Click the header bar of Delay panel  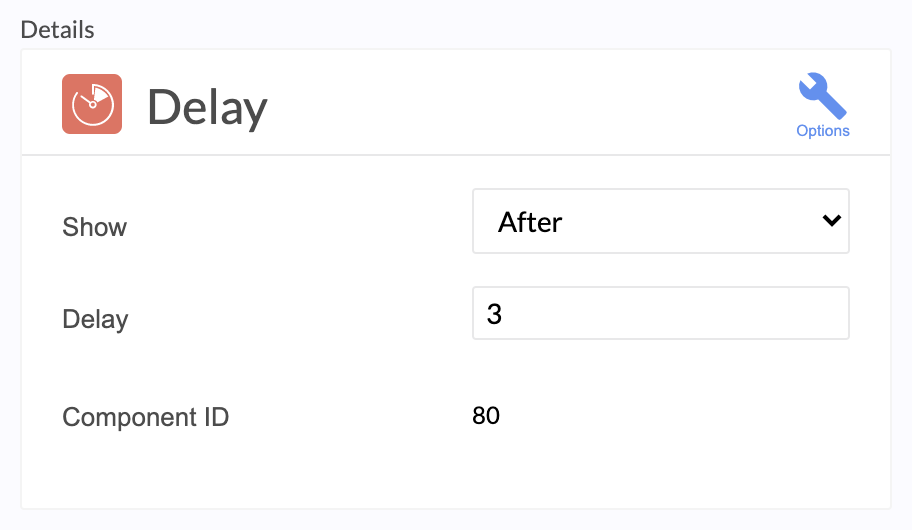point(456,102)
